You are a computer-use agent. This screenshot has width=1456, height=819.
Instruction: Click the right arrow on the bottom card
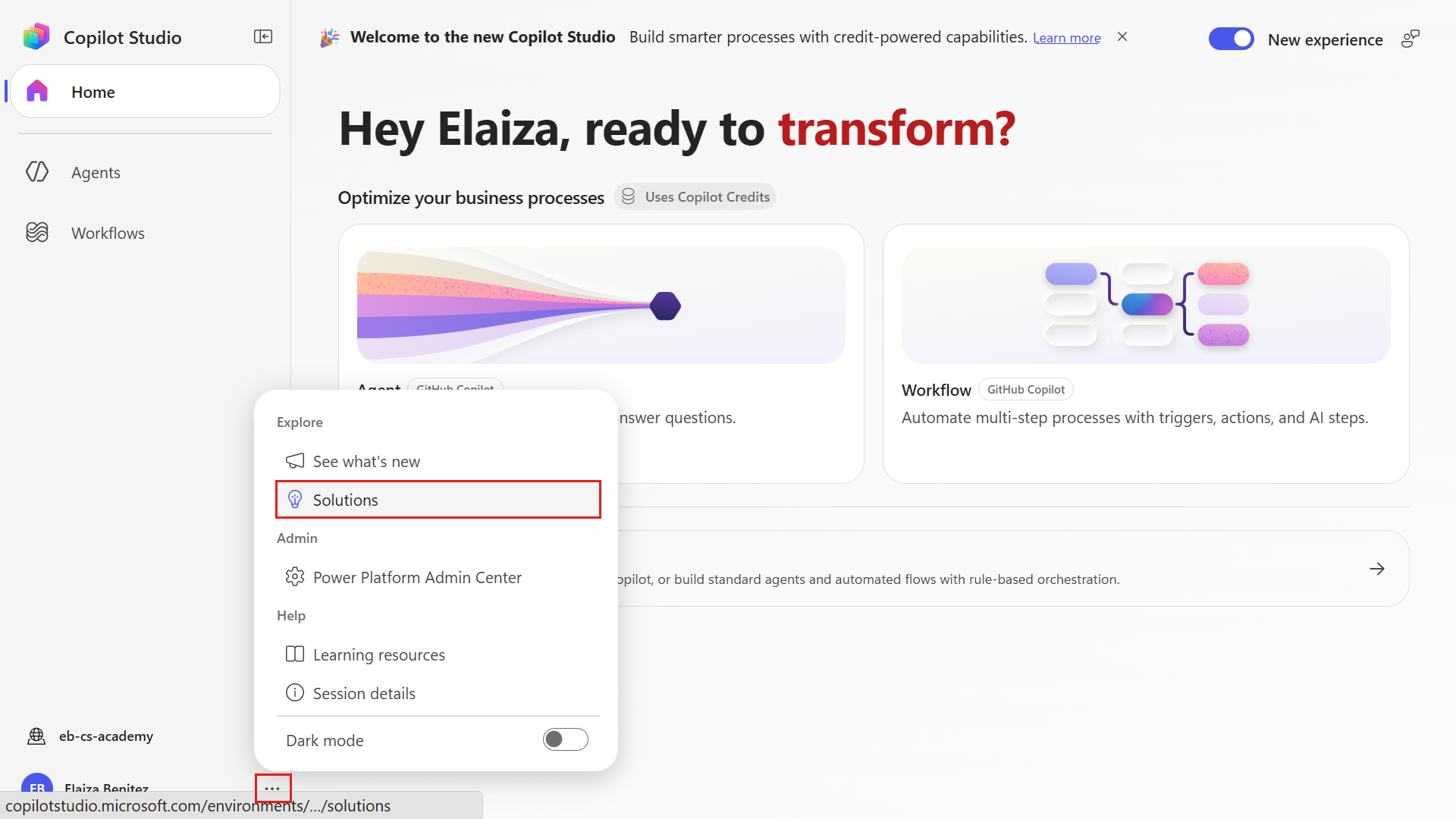click(1377, 569)
